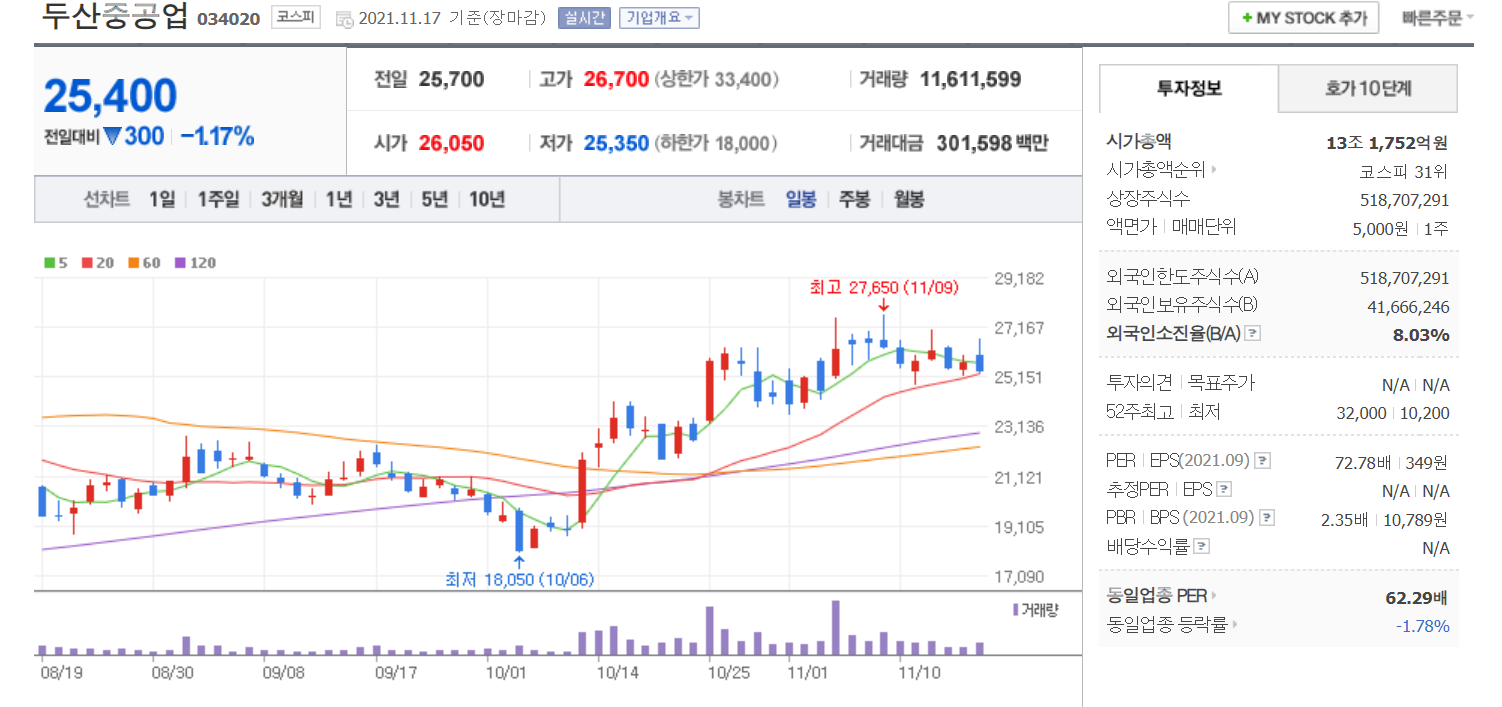
Task: Select the 5년 line chart period
Action: tap(434, 199)
